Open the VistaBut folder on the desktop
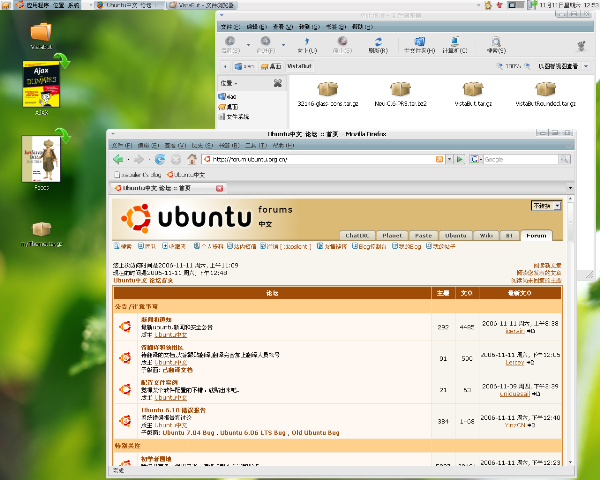 click(x=41, y=36)
